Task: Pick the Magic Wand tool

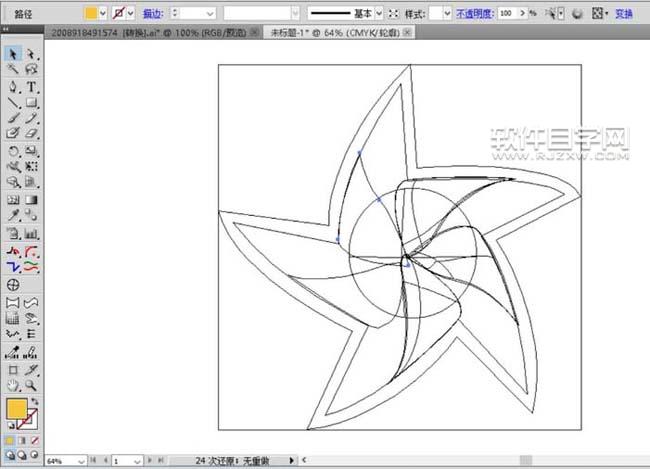Action: 13,69
